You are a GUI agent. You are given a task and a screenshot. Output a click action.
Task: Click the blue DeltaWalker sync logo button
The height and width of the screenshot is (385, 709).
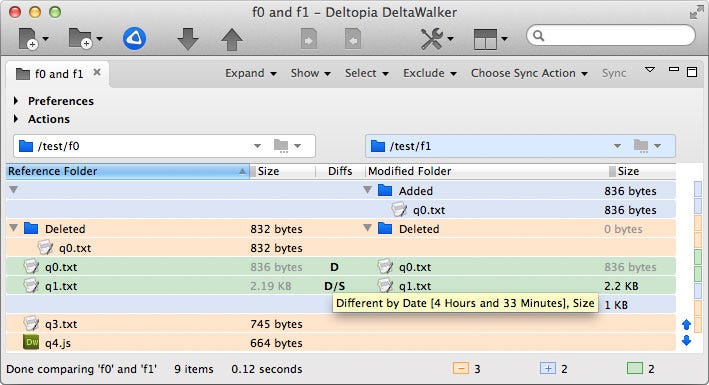(134, 38)
